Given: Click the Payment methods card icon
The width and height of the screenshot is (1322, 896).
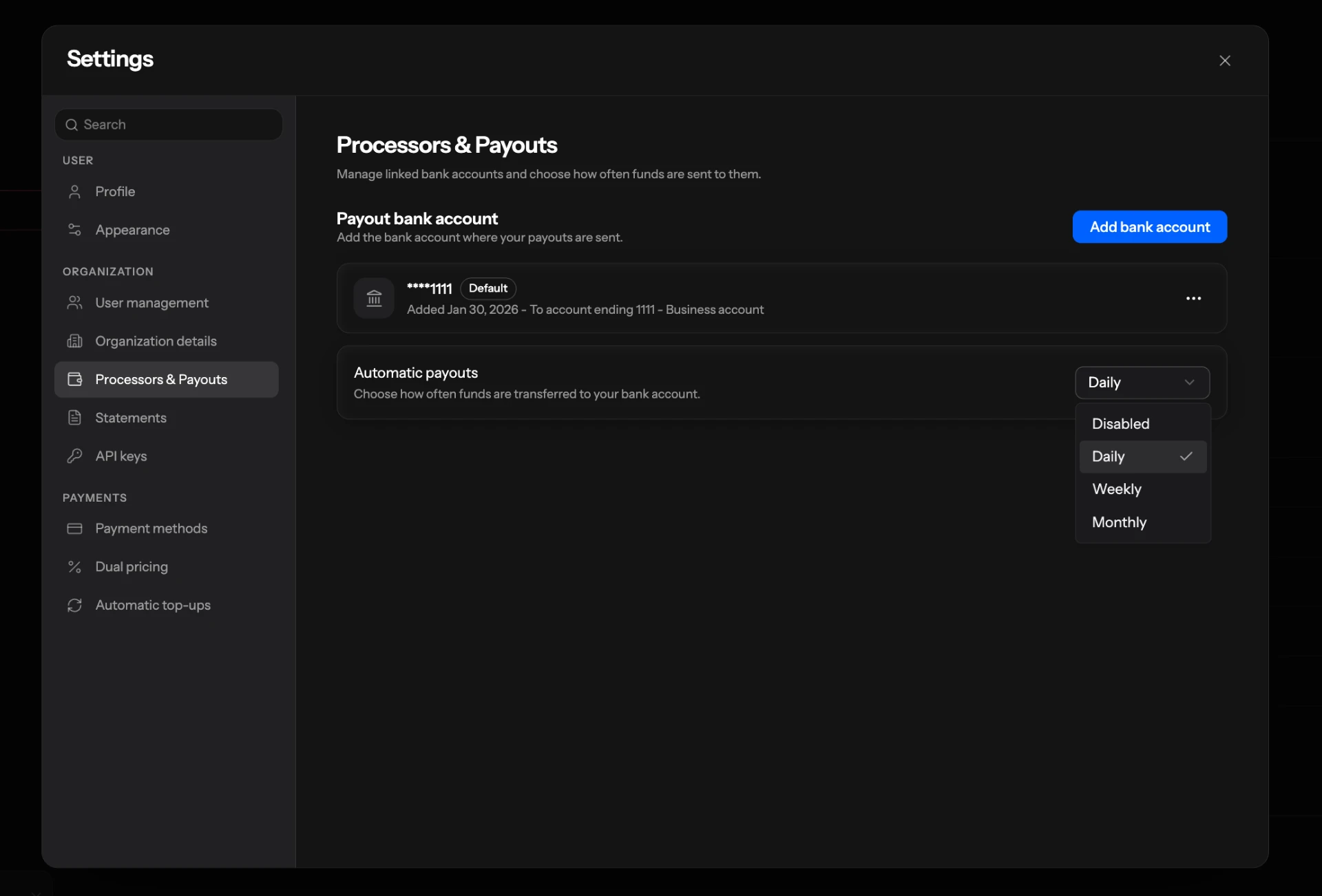Looking at the screenshot, I should click(x=74, y=529).
